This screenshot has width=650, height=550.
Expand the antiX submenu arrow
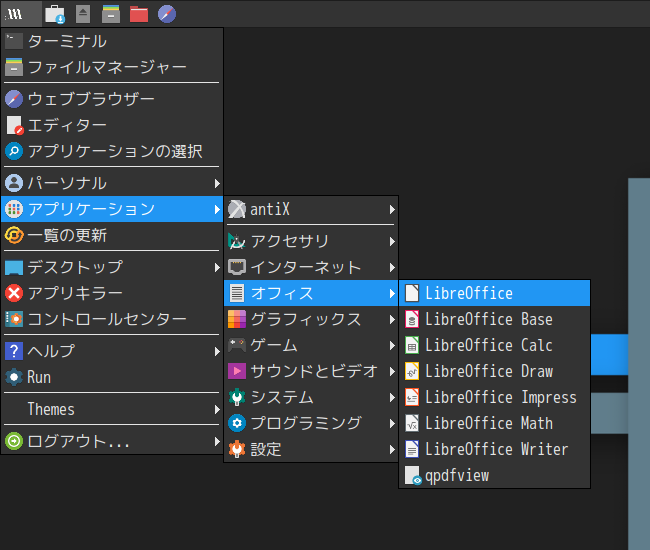(x=392, y=209)
